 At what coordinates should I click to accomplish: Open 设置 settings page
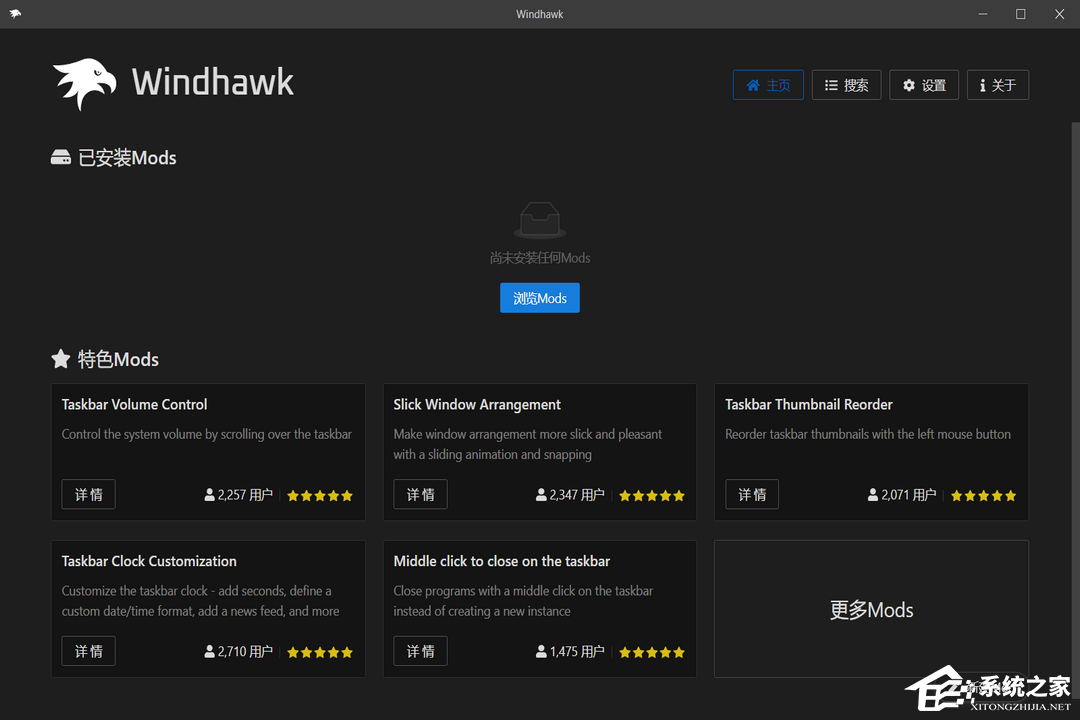[x=924, y=85]
